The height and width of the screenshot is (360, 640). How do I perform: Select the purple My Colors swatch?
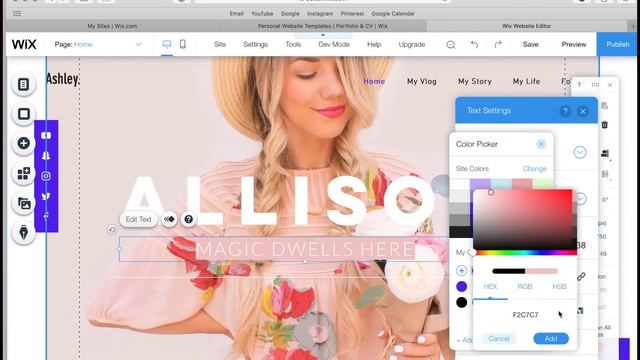point(462,287)
